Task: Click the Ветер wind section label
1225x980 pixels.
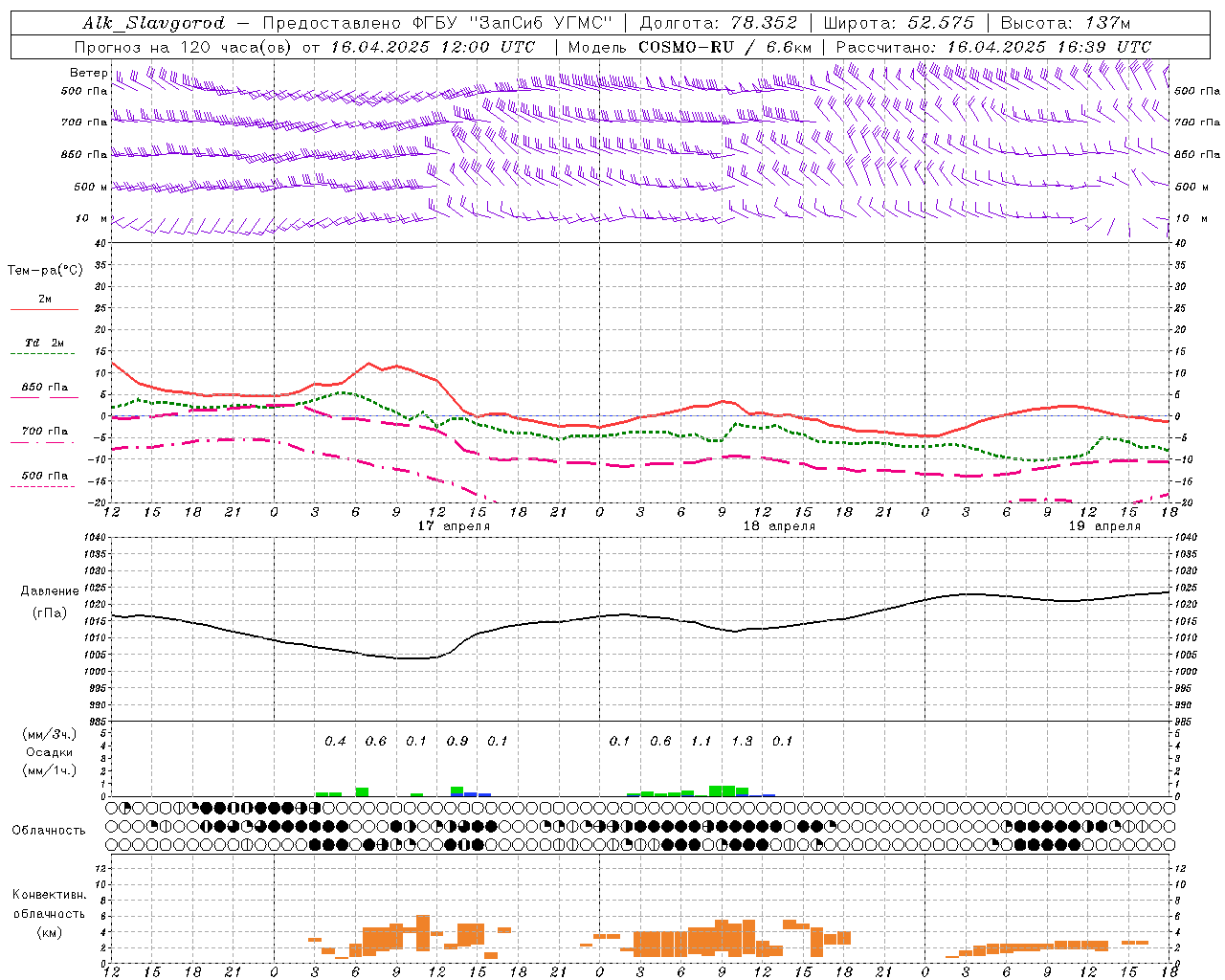Action: click(x=88, y=73)
